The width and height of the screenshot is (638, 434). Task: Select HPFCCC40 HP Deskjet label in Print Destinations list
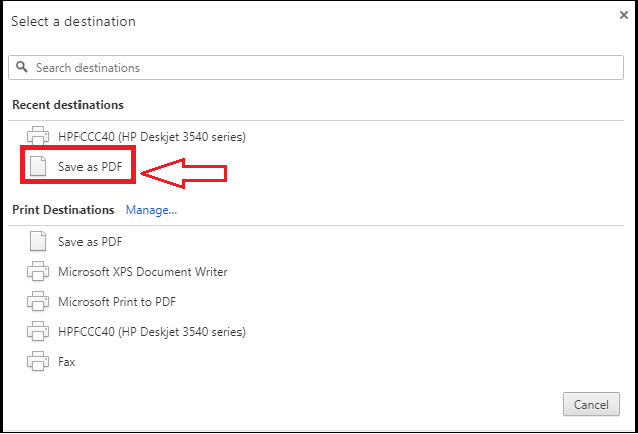click(152, 332)
